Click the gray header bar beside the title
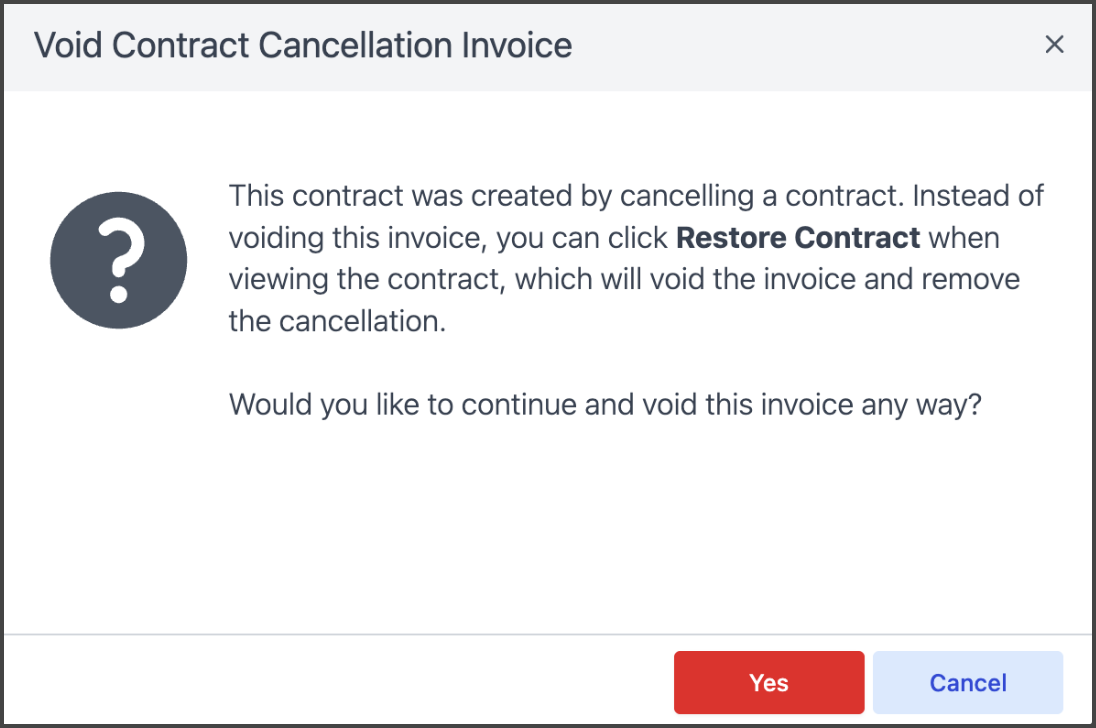 pos(800,46)
